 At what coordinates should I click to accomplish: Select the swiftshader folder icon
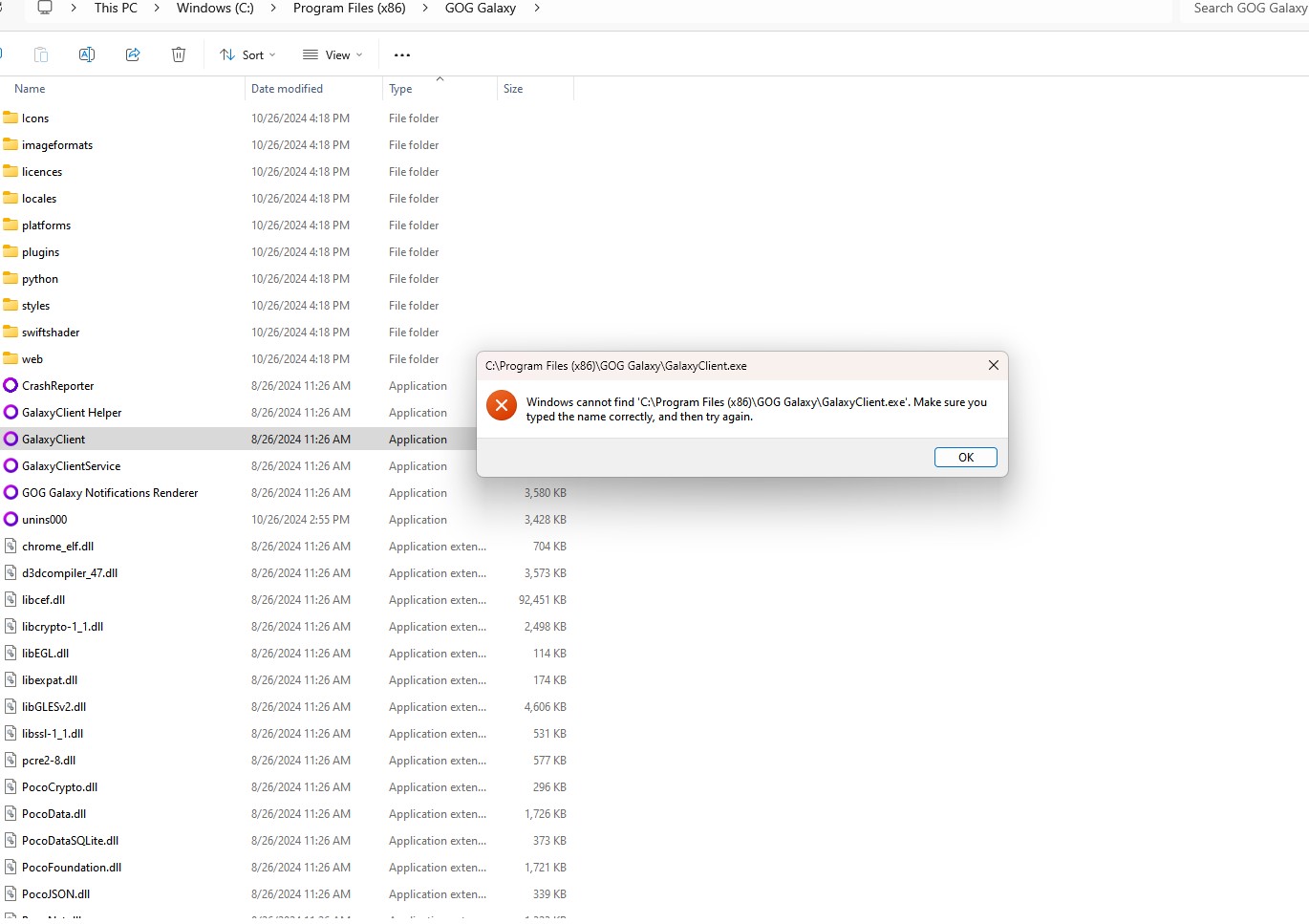coord(11,332)
